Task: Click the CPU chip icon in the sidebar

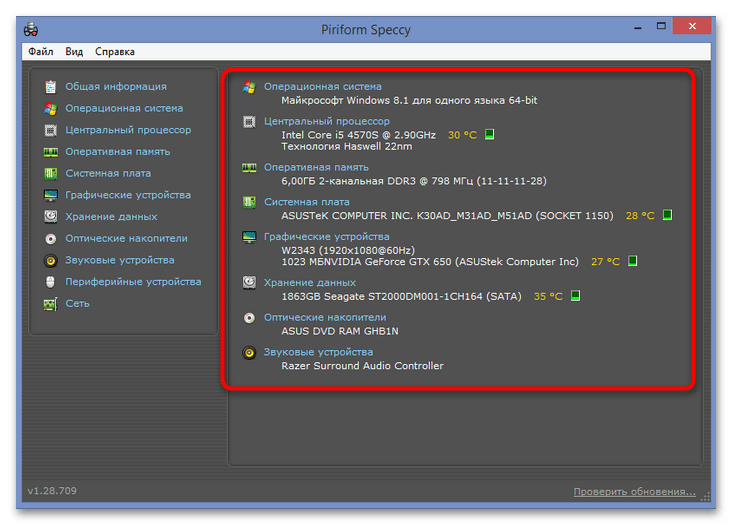Action: pos(50,130)
